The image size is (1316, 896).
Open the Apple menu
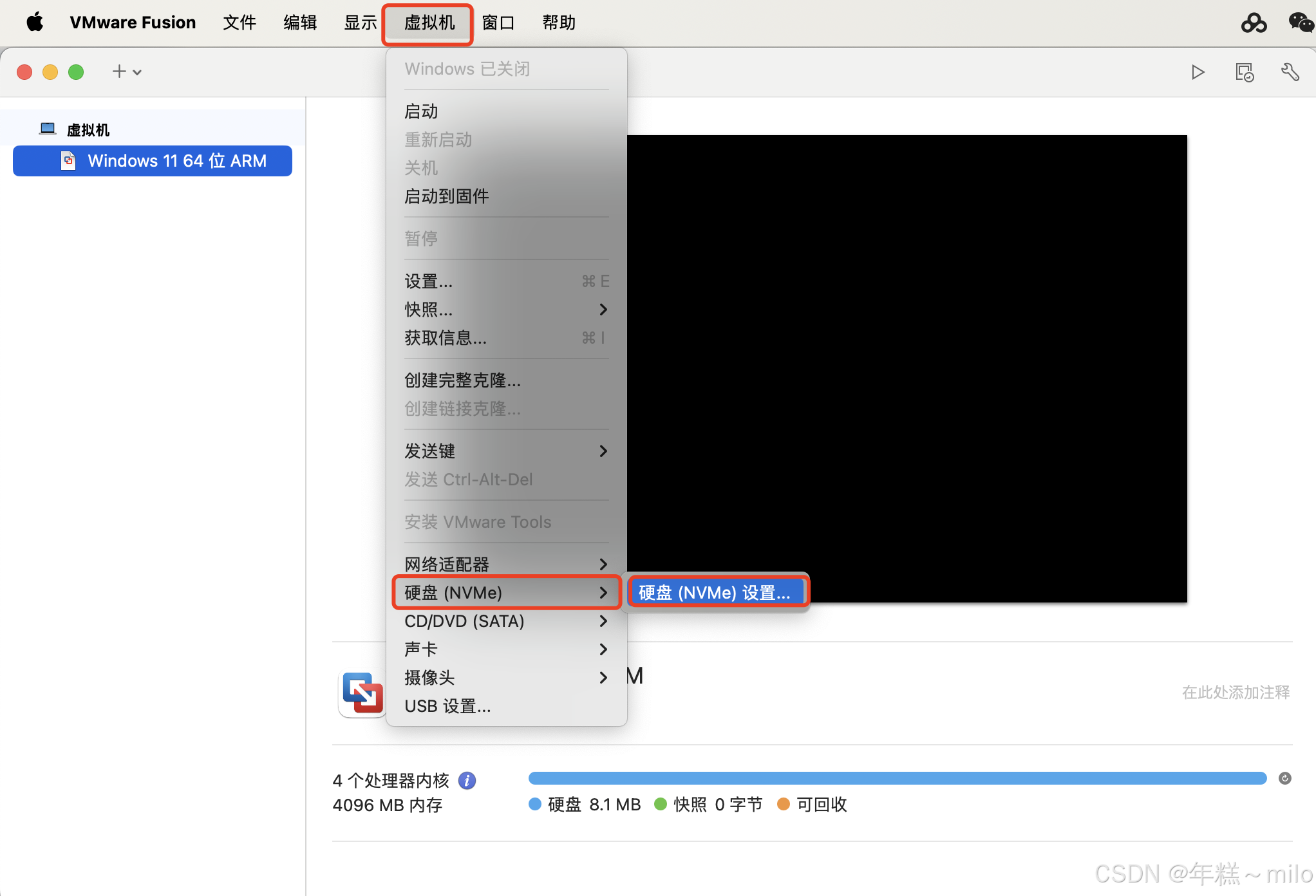point(35,23)
